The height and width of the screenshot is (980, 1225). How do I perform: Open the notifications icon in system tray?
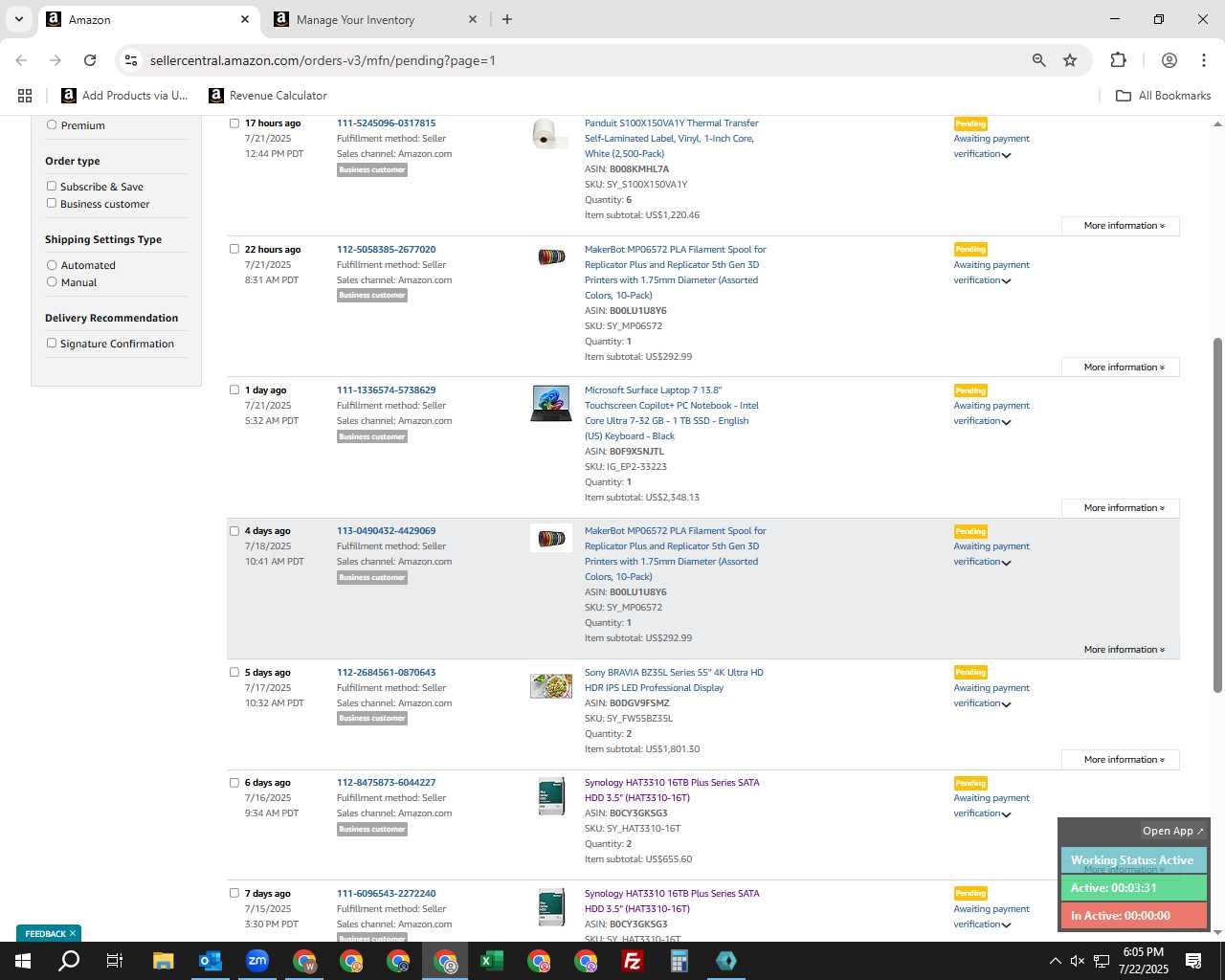tap(1193, 961)
